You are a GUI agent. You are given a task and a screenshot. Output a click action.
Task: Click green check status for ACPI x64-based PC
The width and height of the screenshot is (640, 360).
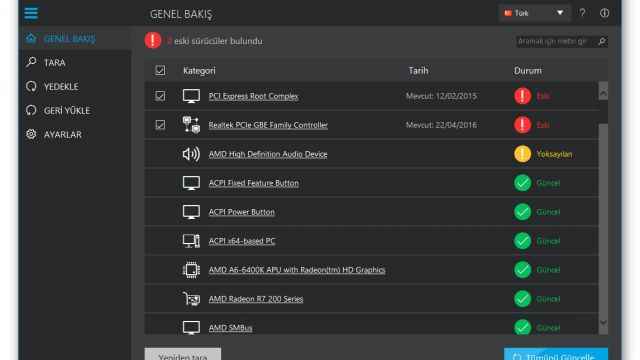(x=522, y=241)
